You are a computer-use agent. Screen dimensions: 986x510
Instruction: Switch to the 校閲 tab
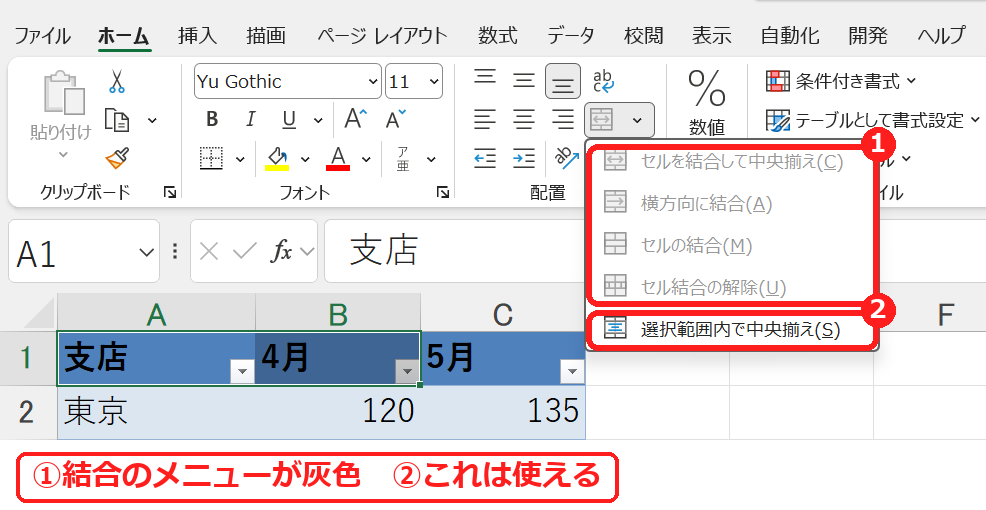tap(643, 36)
